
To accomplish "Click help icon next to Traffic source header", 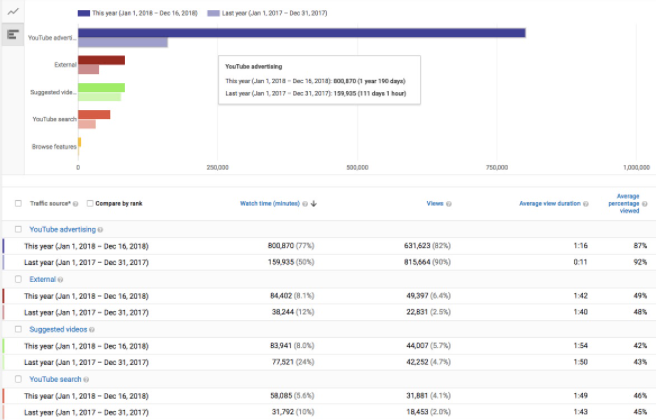I will (x=76, y=204).
